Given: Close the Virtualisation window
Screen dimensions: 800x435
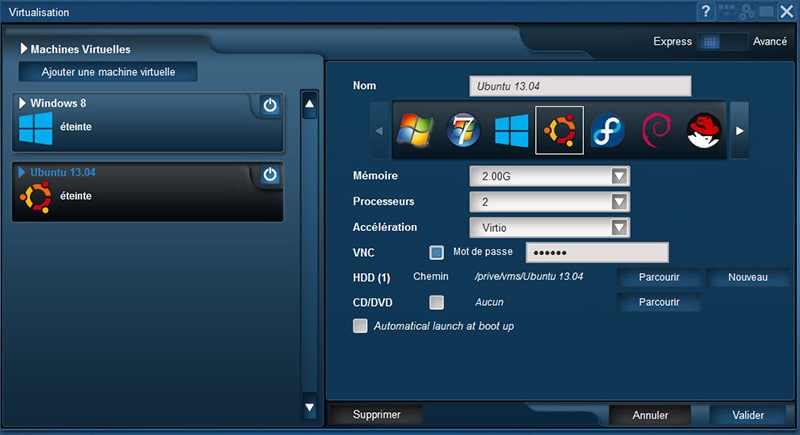Looking at the screenshot, I should (787, 11).
